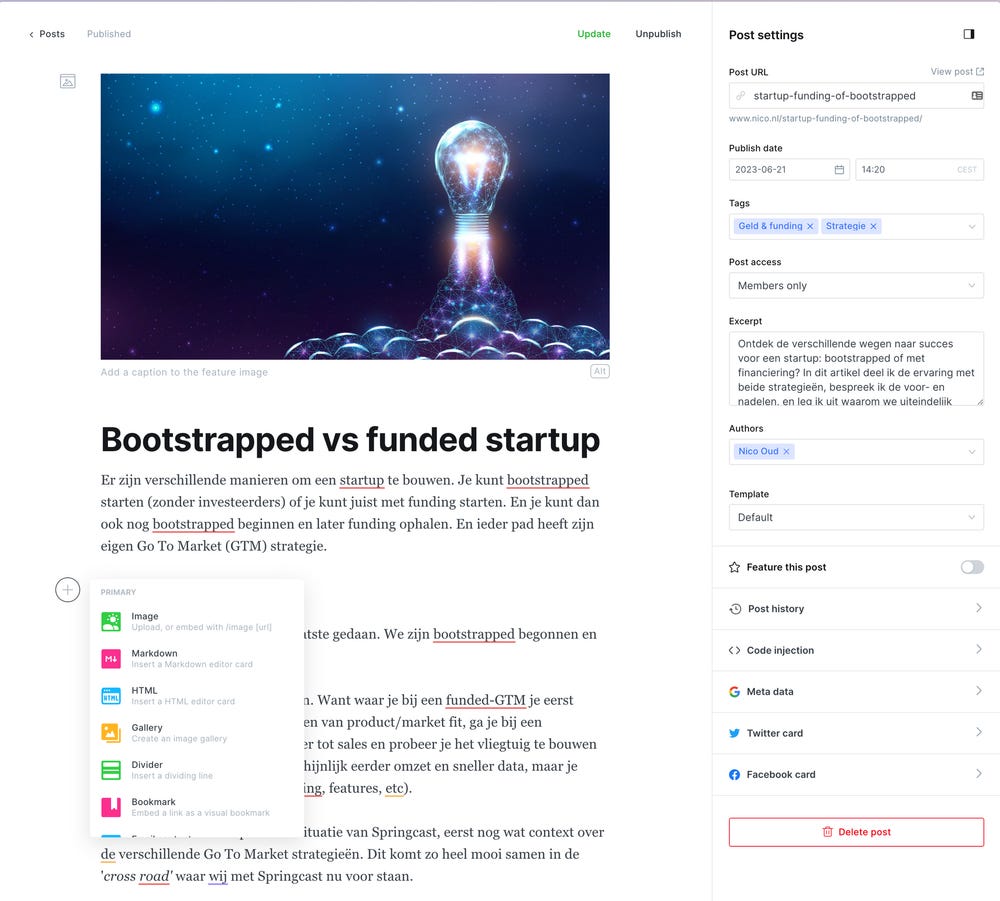The height and width of the screenshot is (901, 1000).
Task: Open View post external link
Action: [957, 71]
